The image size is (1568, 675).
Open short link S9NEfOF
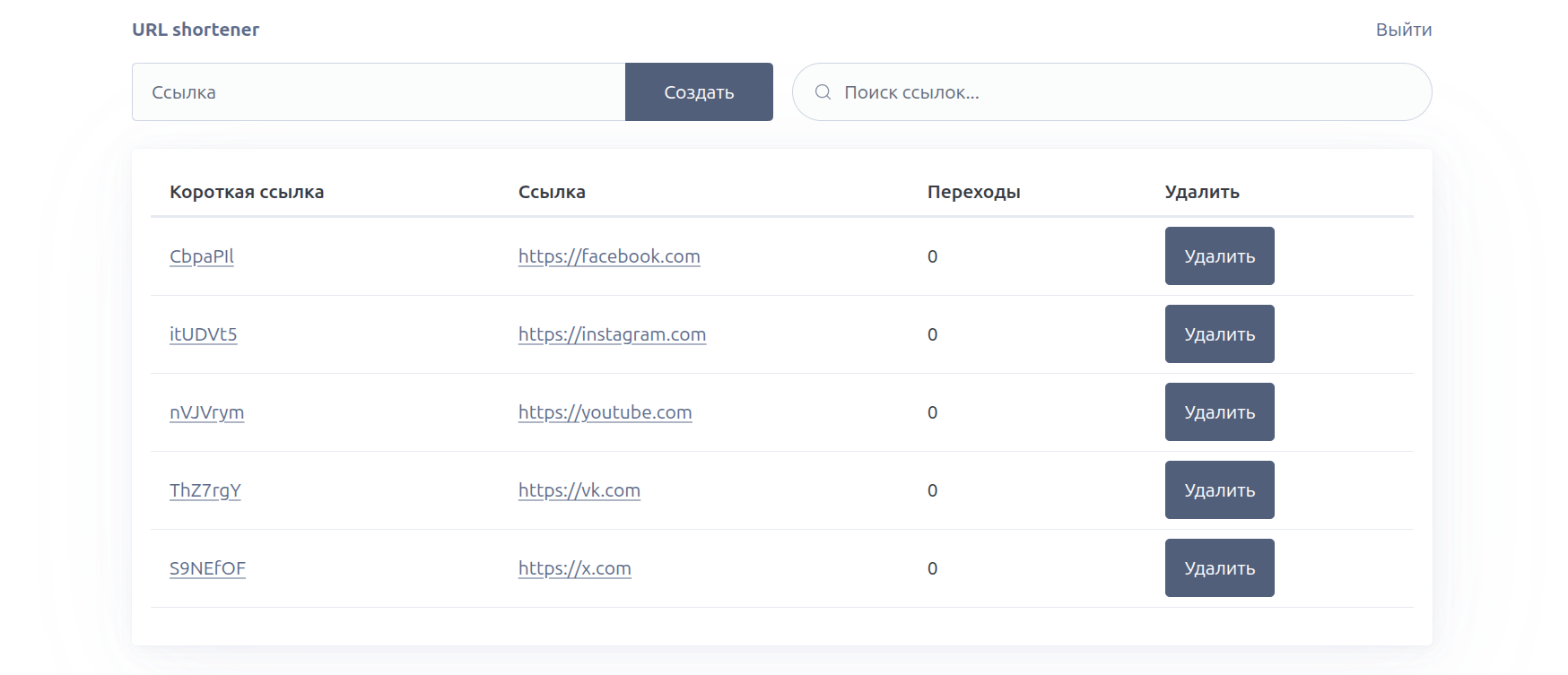pyautogui.click(x=207, y=568)
